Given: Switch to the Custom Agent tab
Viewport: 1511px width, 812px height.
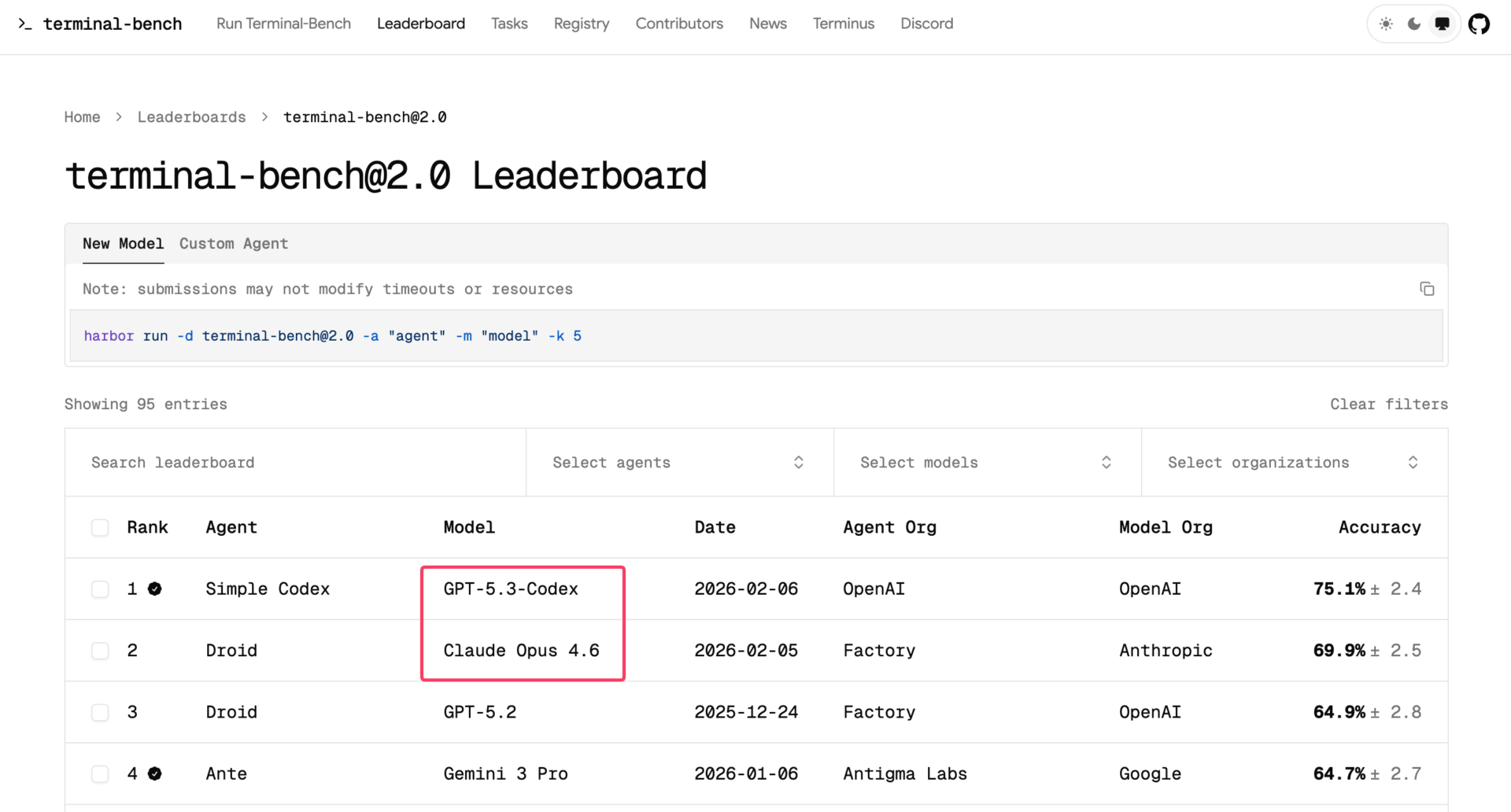Looking at the screenshot, I should click(233, 244).
